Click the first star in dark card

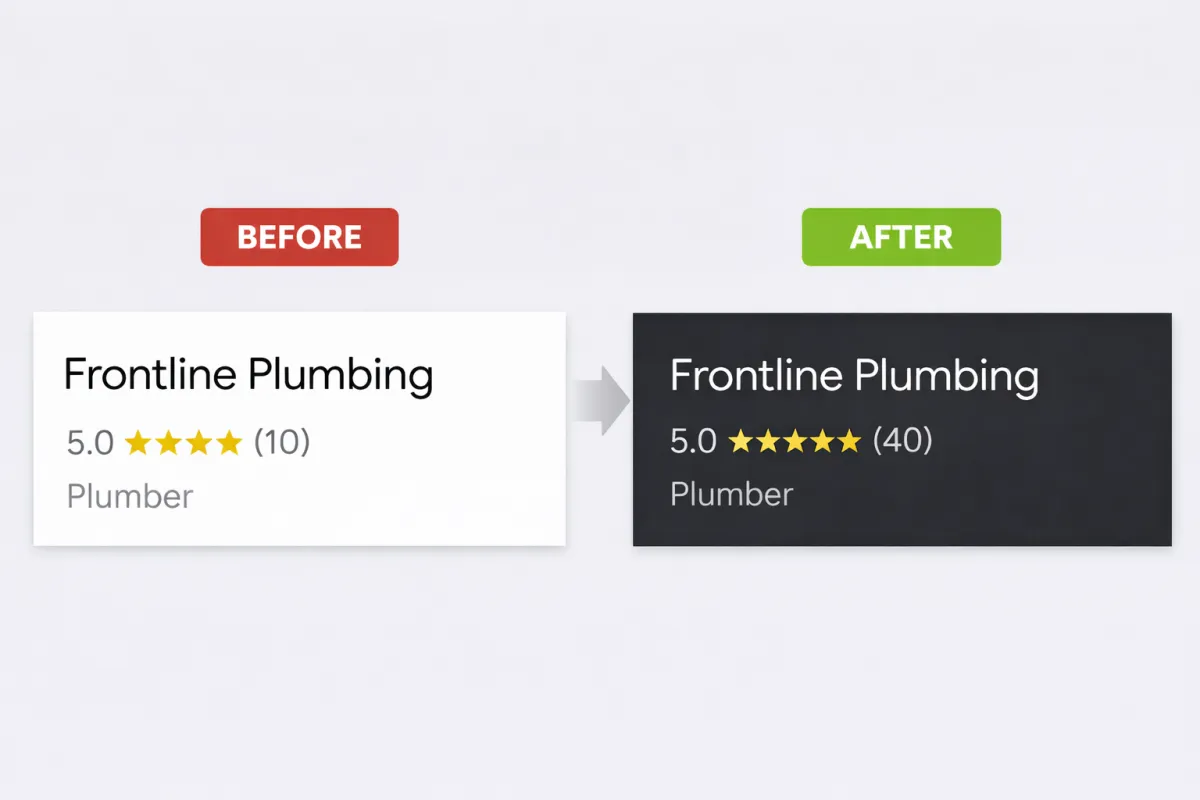tap(741, 441)
